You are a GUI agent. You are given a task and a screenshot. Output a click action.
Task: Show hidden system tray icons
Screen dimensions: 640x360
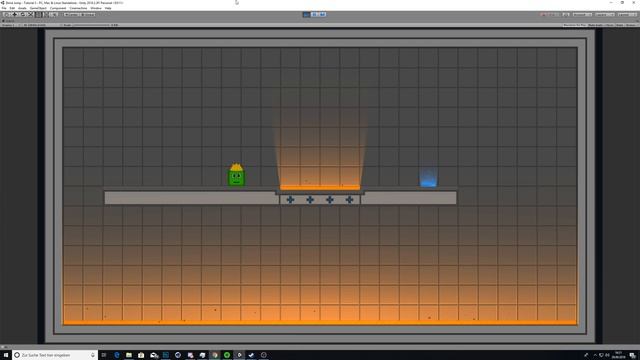tap(595, 355)
